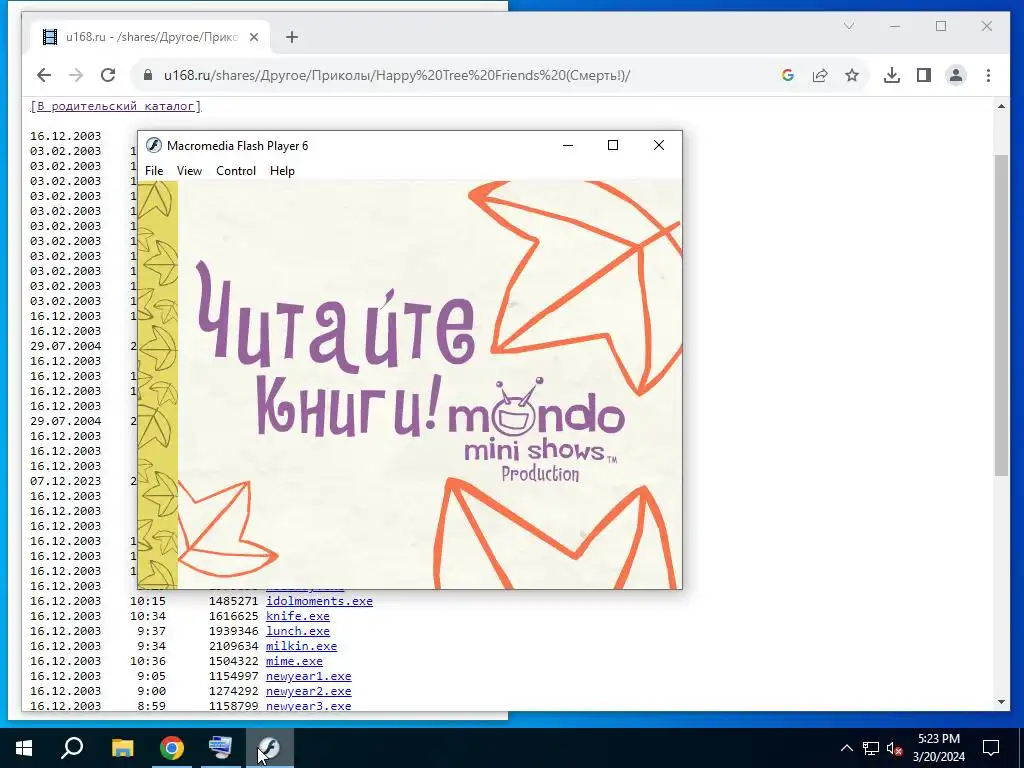Minimize the Flash Player window
Screen dimensions: 1024x768
click(x=568, y=145)
